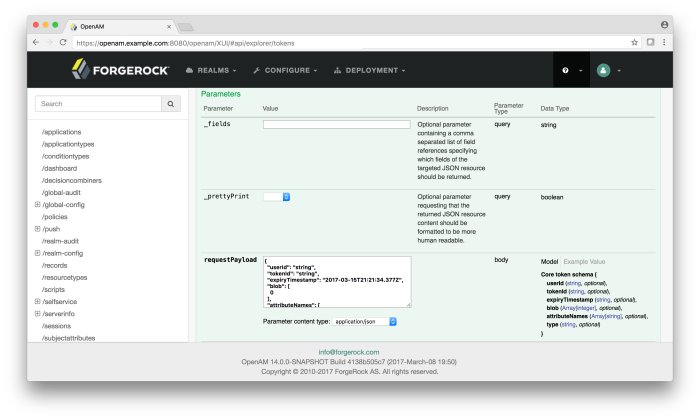Expand the /realm-config node
The image size is (700, 420).
tap(38, 253)
